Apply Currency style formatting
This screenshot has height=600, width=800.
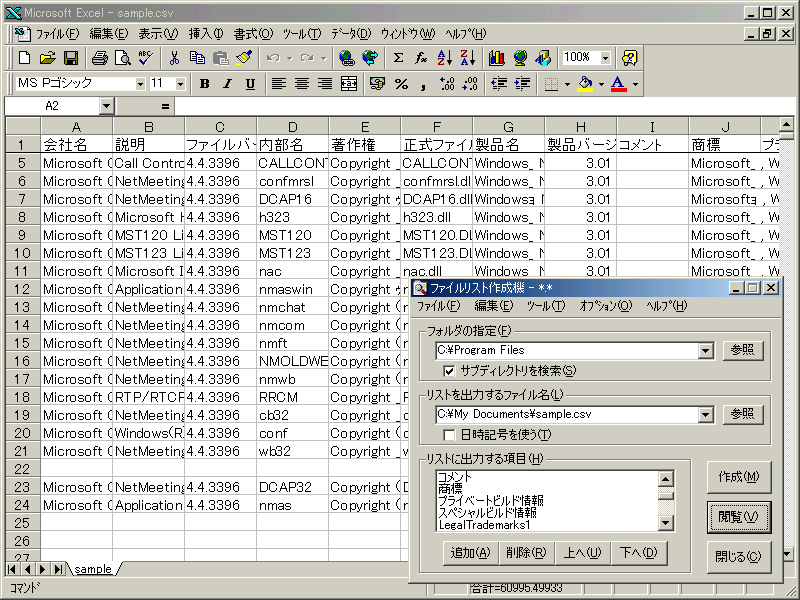tap(378, 84)
